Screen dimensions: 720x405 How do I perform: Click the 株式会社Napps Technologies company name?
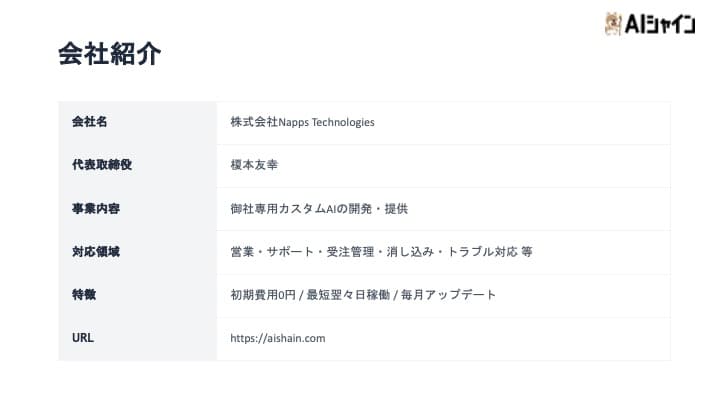(x=302, y=122)
